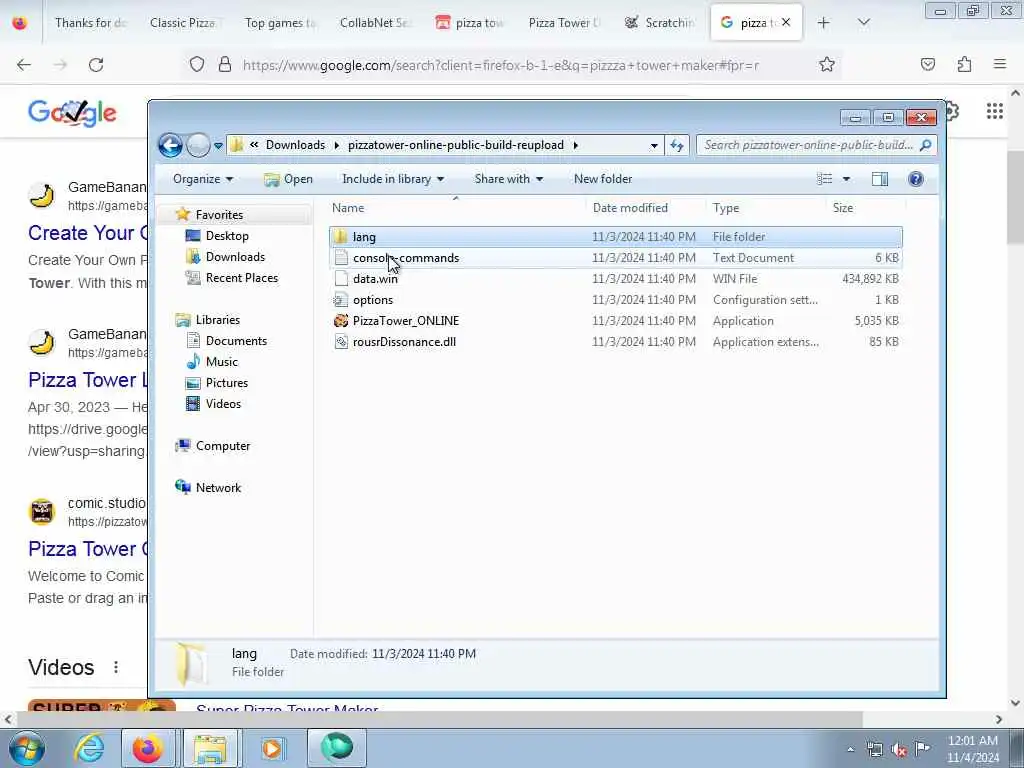
Task: Select the lang folder icon
Action: tap(340, 236)
